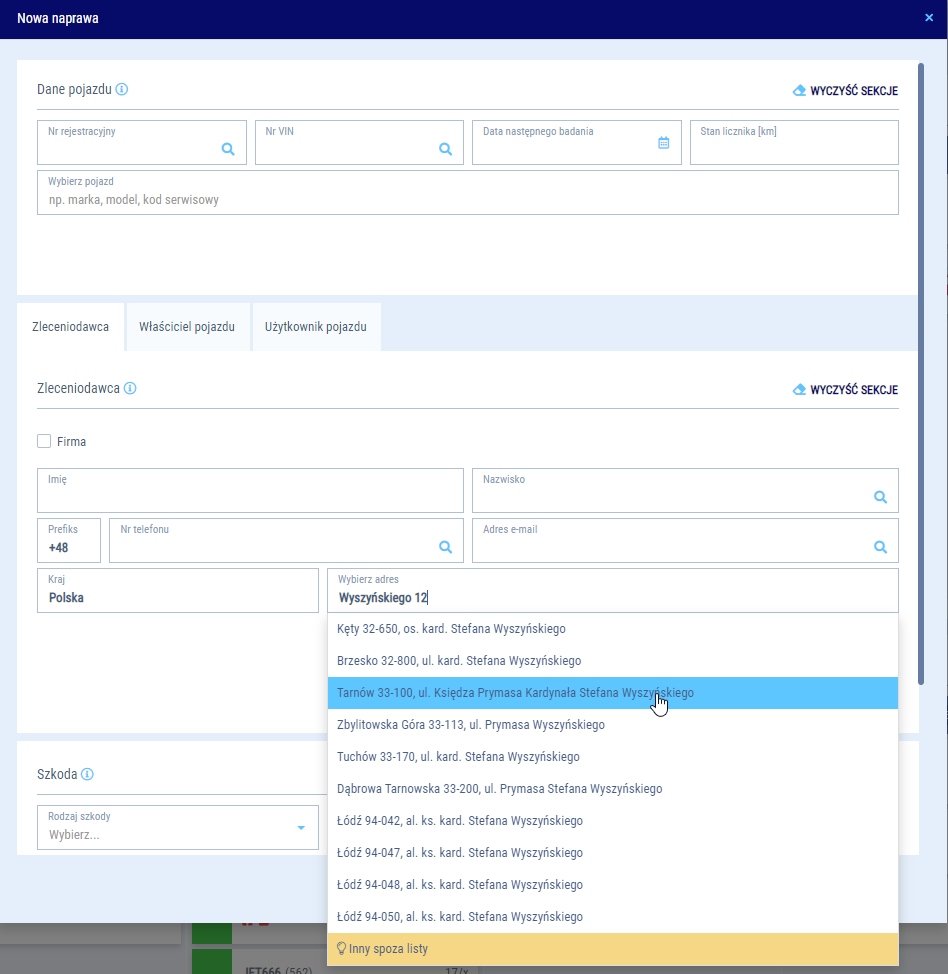The height and width of the screenshot is (974, 948).
Task: Click search icon in Nr rejestracyjny field
Action: click(228, 149)
